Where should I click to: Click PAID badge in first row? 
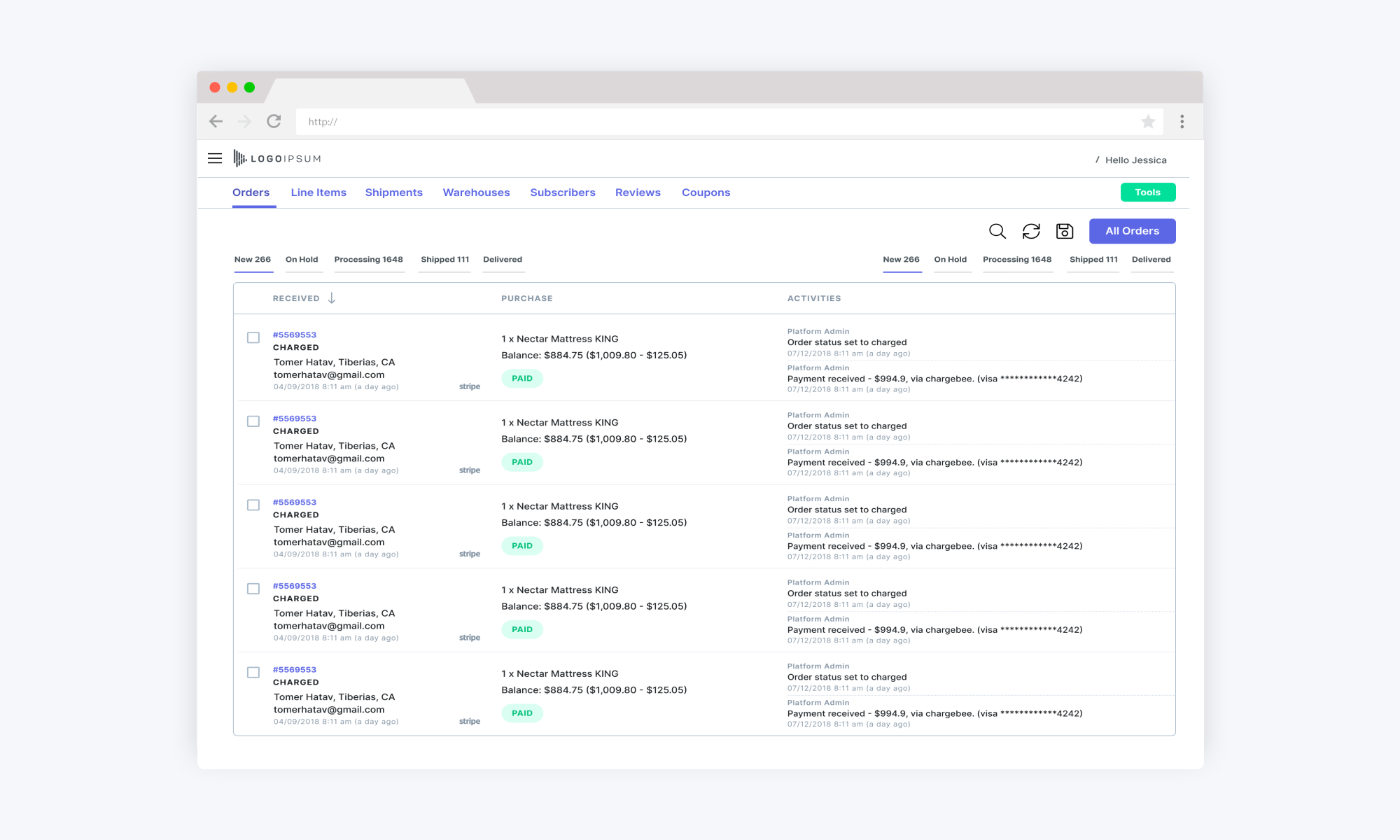pyautogui.click(x=522, y=379)
